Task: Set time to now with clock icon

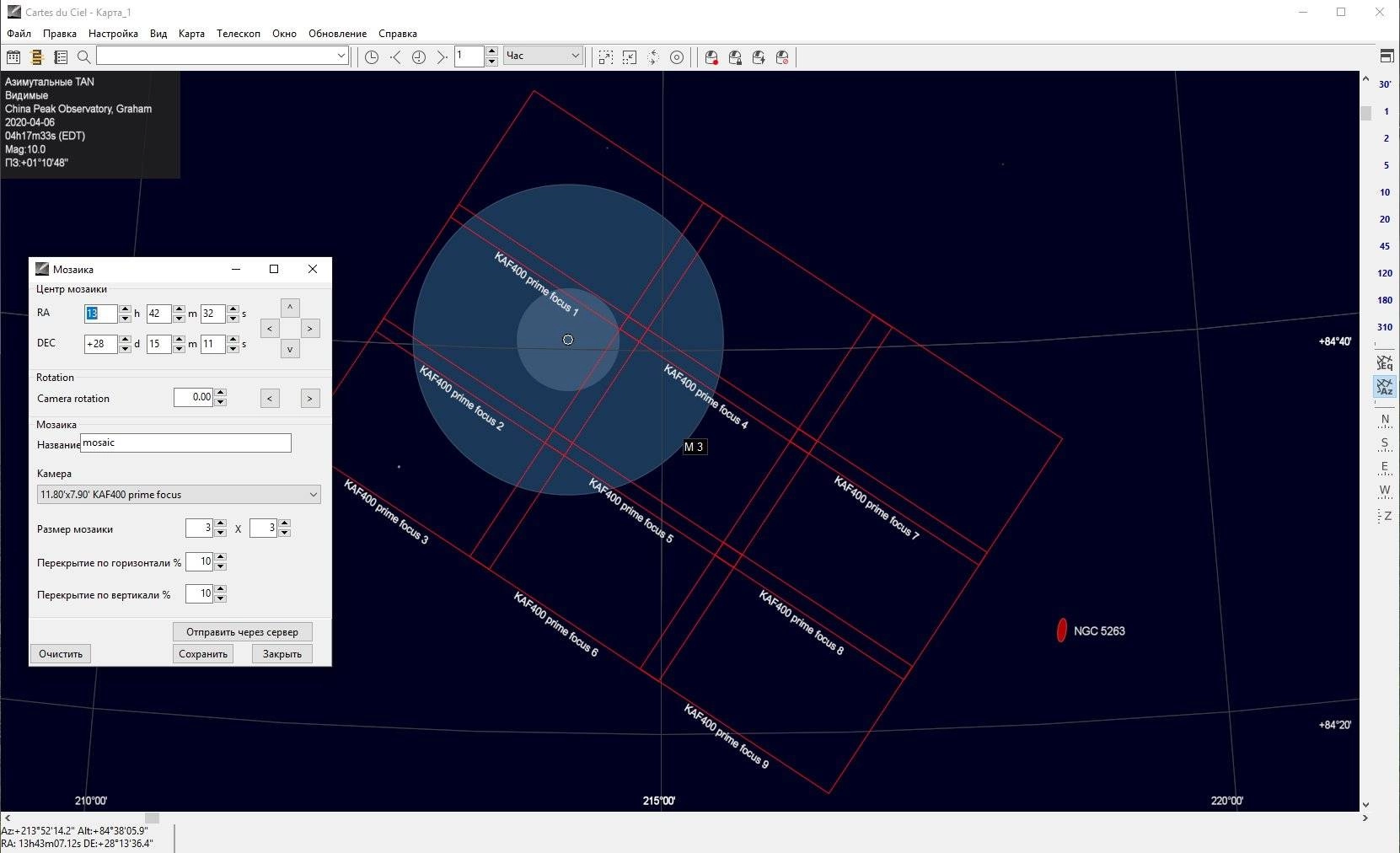Action: coord(371,56)
